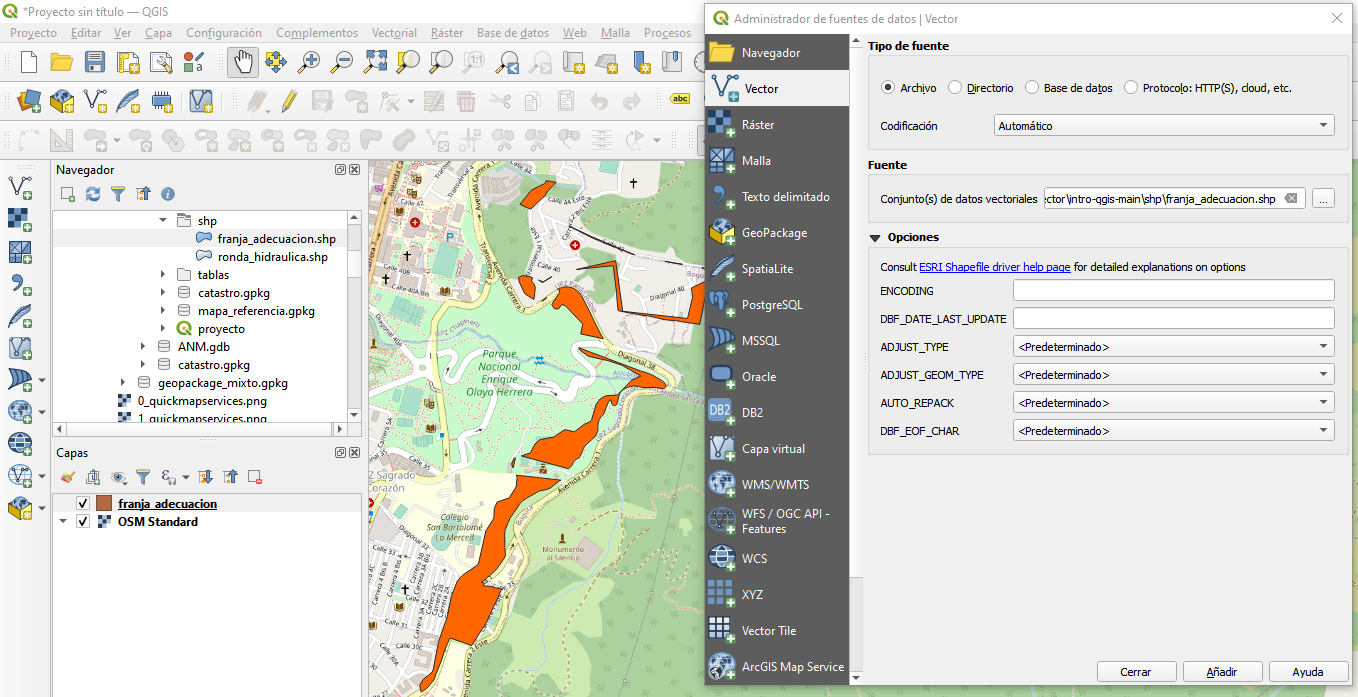The image size is (1358, 697).
Task: Filter legend in Capas panel
Action: tap(143, 477)
